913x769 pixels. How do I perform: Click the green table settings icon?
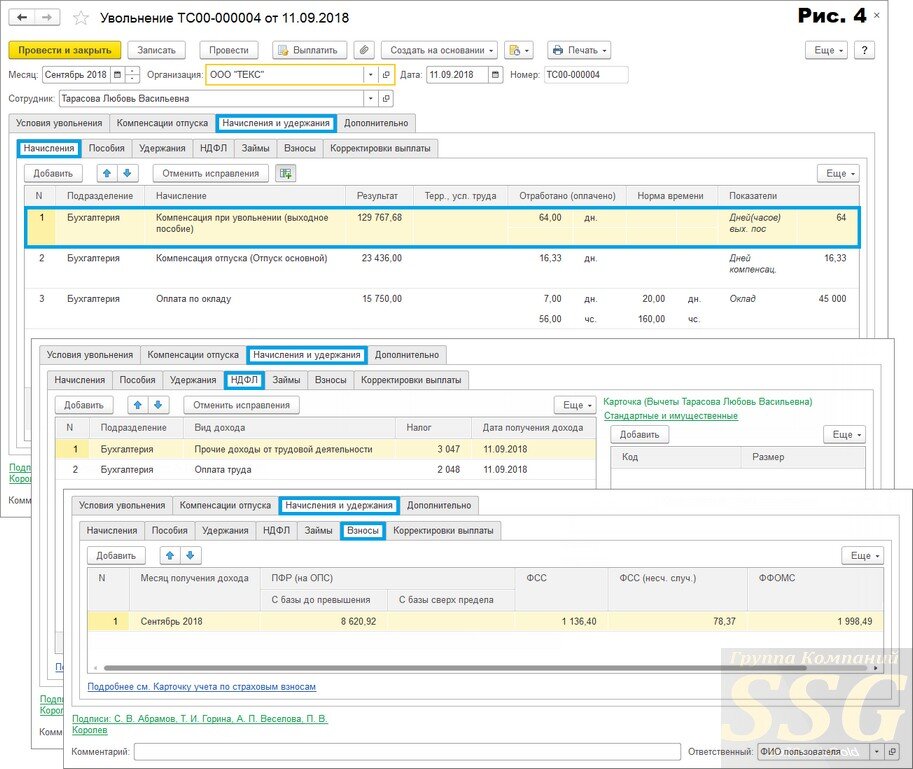(x=285, y=173)
